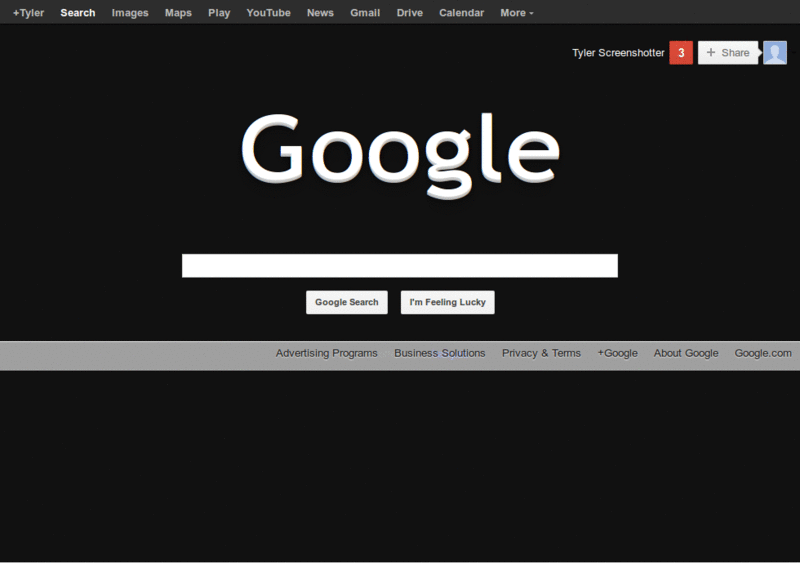The width and height of the screenshot is (800, 573).
Task: Open Calendar from the top bar
Action: (x=461, y=13)
